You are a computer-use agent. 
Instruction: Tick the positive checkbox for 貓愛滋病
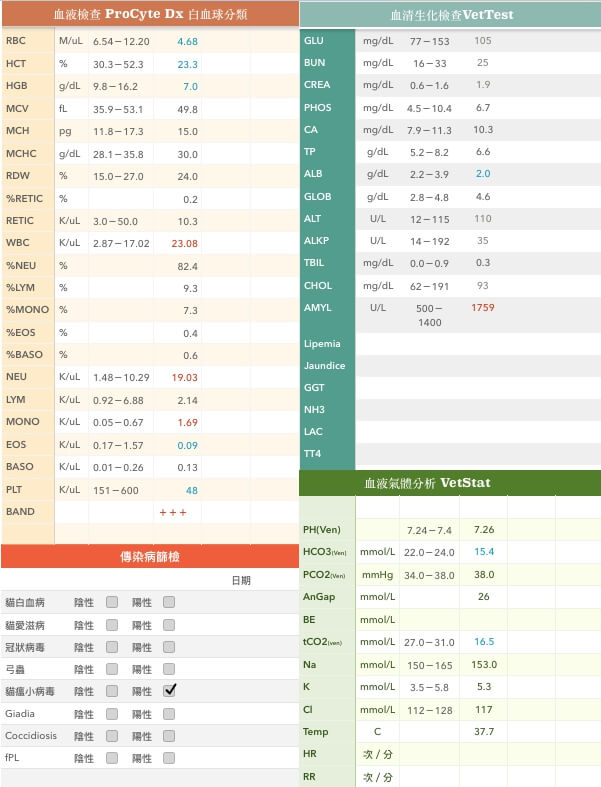[x=169, y=625]
